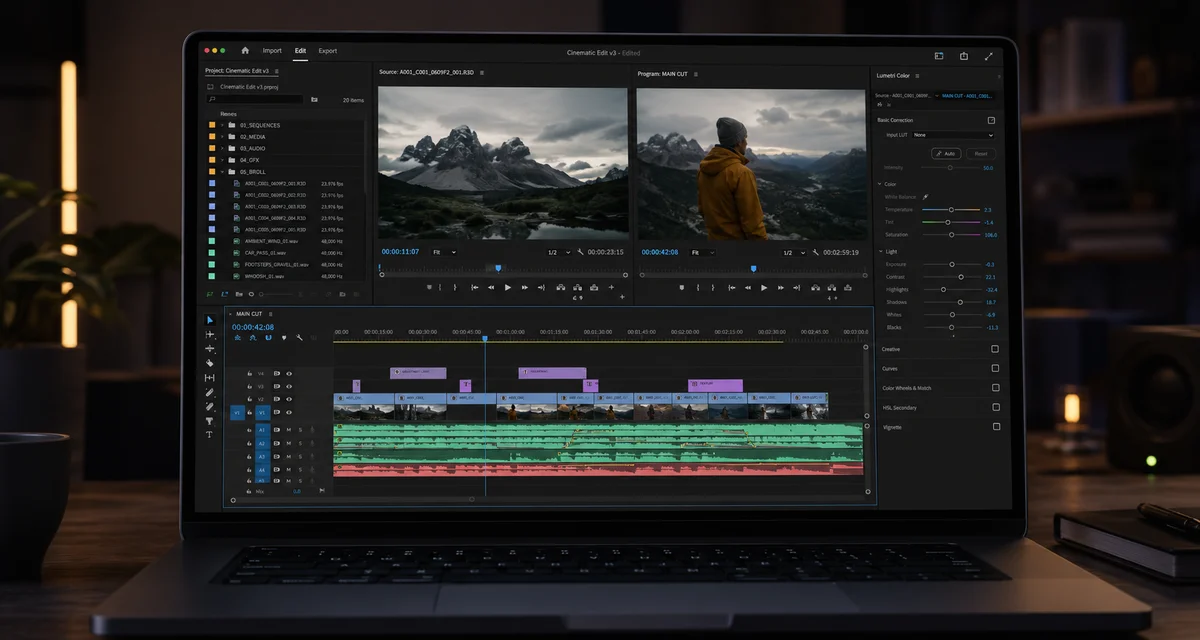The height and width of the screenshot is (640, 1200).
Task: Go to the Home screen icon
Action: tap(245, 50)
